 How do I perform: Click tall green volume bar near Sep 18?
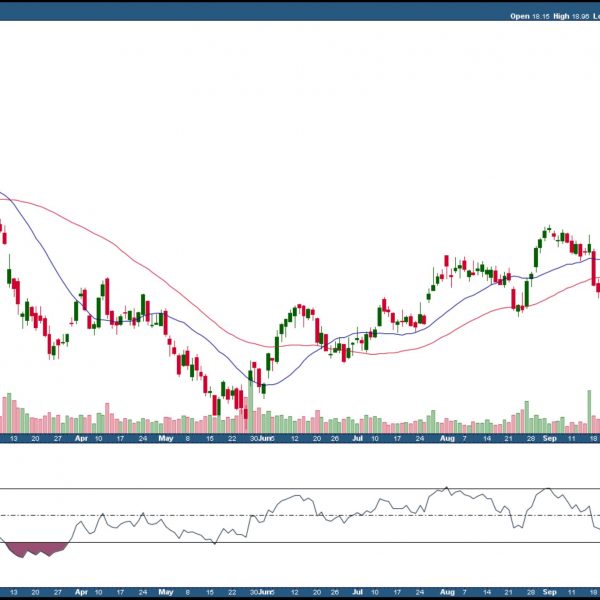pos(589,412)
